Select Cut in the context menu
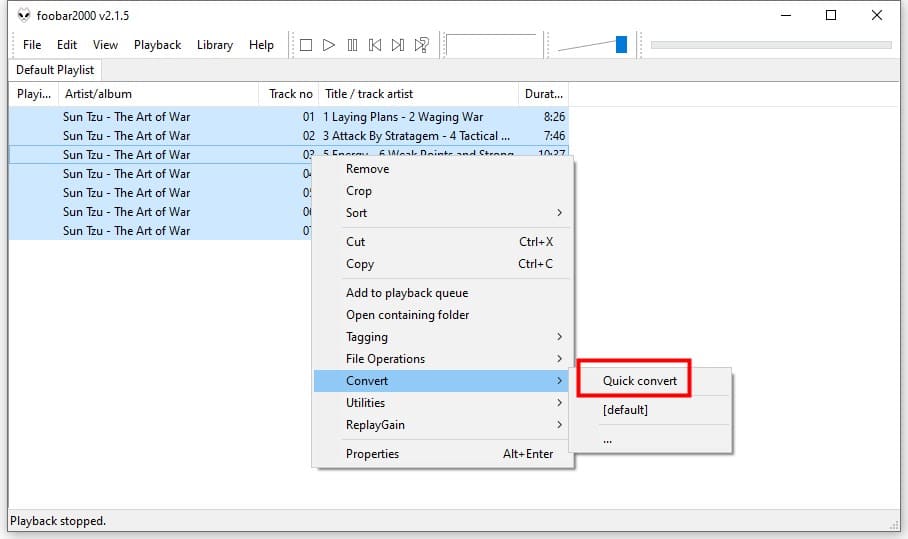 tap(443, 242)
